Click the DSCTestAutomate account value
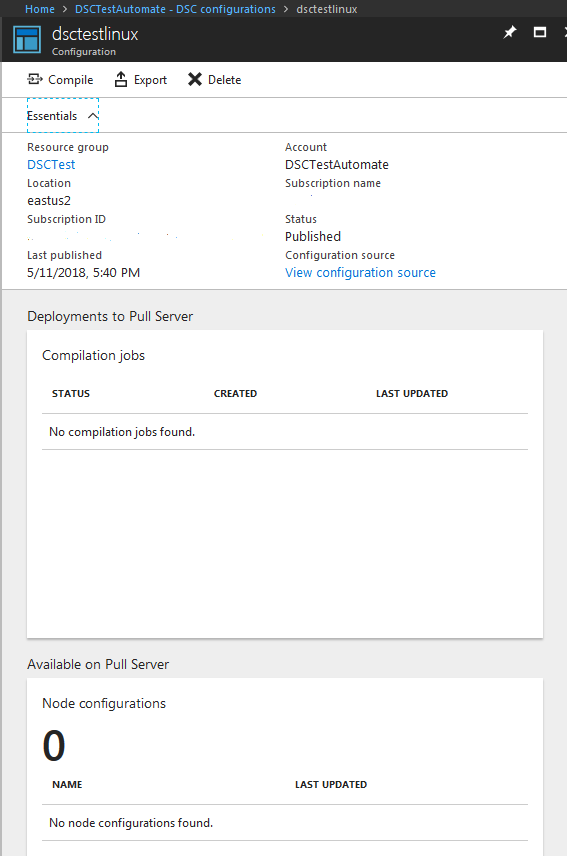The width and height of the screenshot is (567, 856). pyautogui.click(x=337, y=164)
